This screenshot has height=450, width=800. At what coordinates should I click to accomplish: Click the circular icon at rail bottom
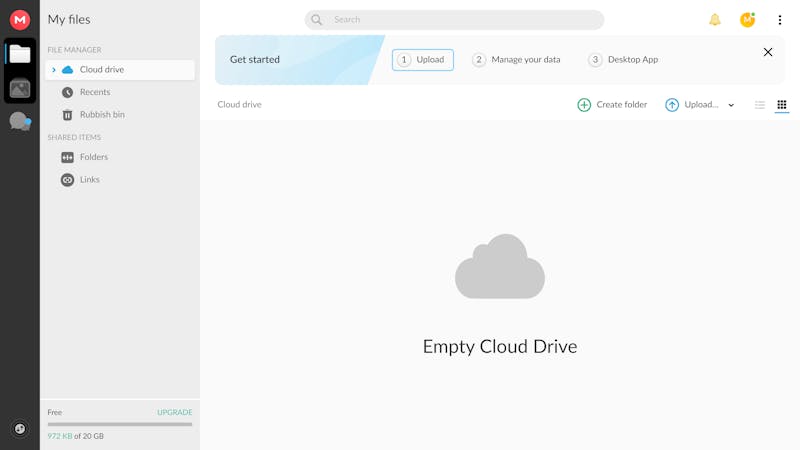click(x=20, y=429)
